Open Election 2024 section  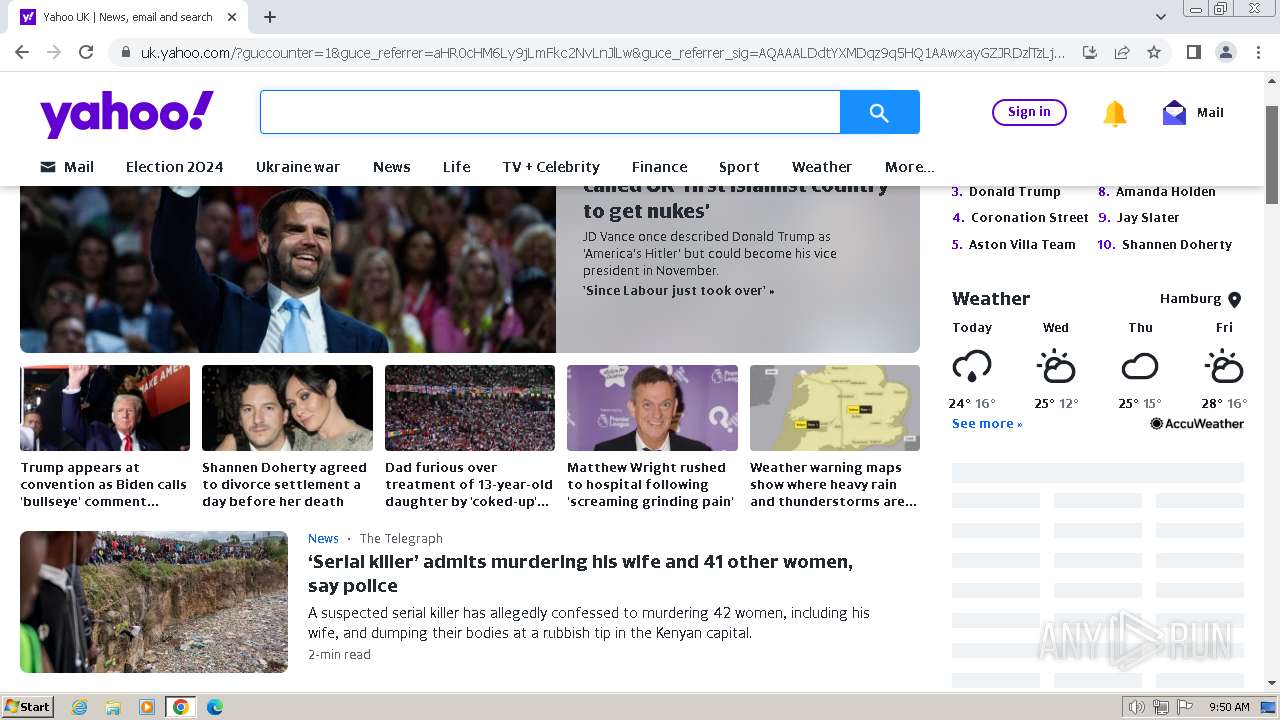[174, 167]
